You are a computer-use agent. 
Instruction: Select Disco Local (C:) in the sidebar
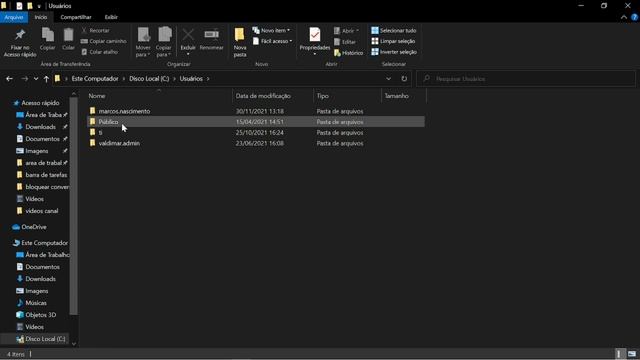(45, 339)
